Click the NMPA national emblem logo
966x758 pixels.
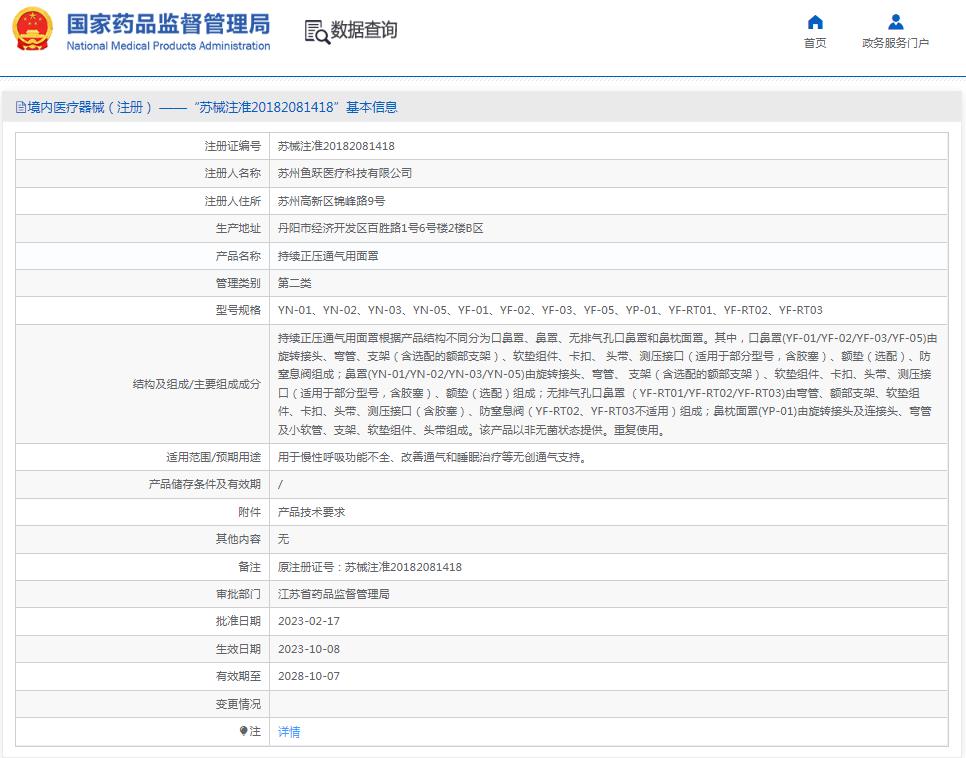coord(33,27)
